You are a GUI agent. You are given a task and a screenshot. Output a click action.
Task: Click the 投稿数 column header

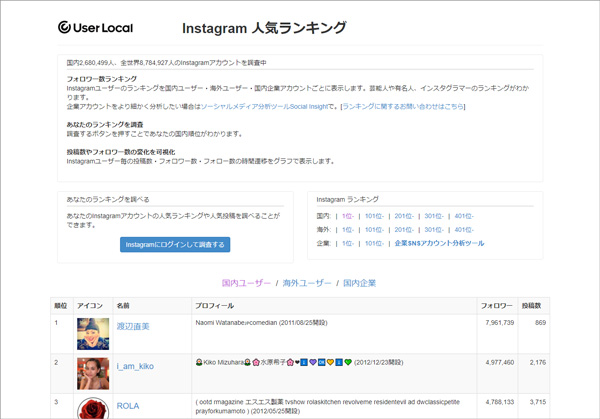tap(532, 306)
